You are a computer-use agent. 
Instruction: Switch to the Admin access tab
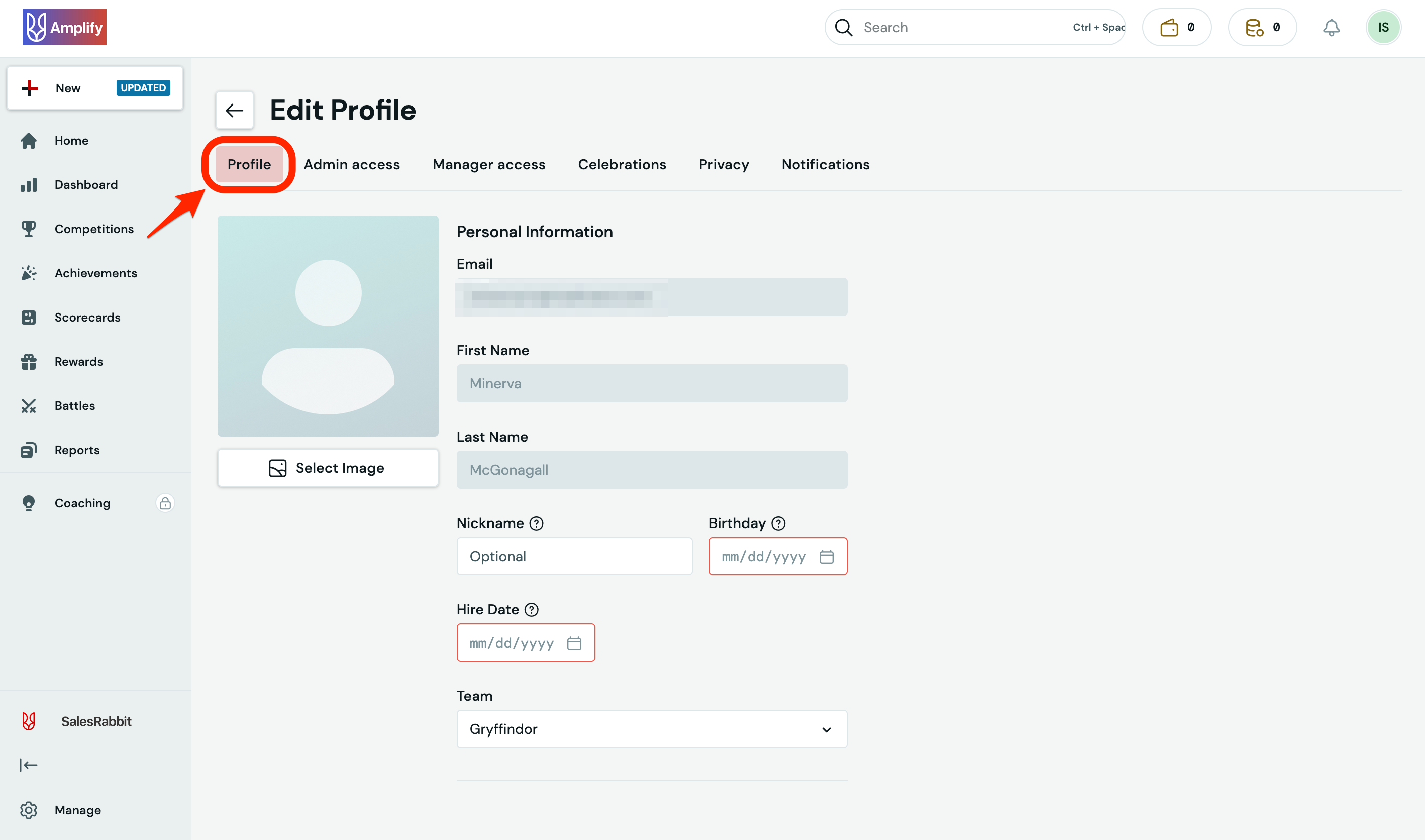(x=351, y=165)
